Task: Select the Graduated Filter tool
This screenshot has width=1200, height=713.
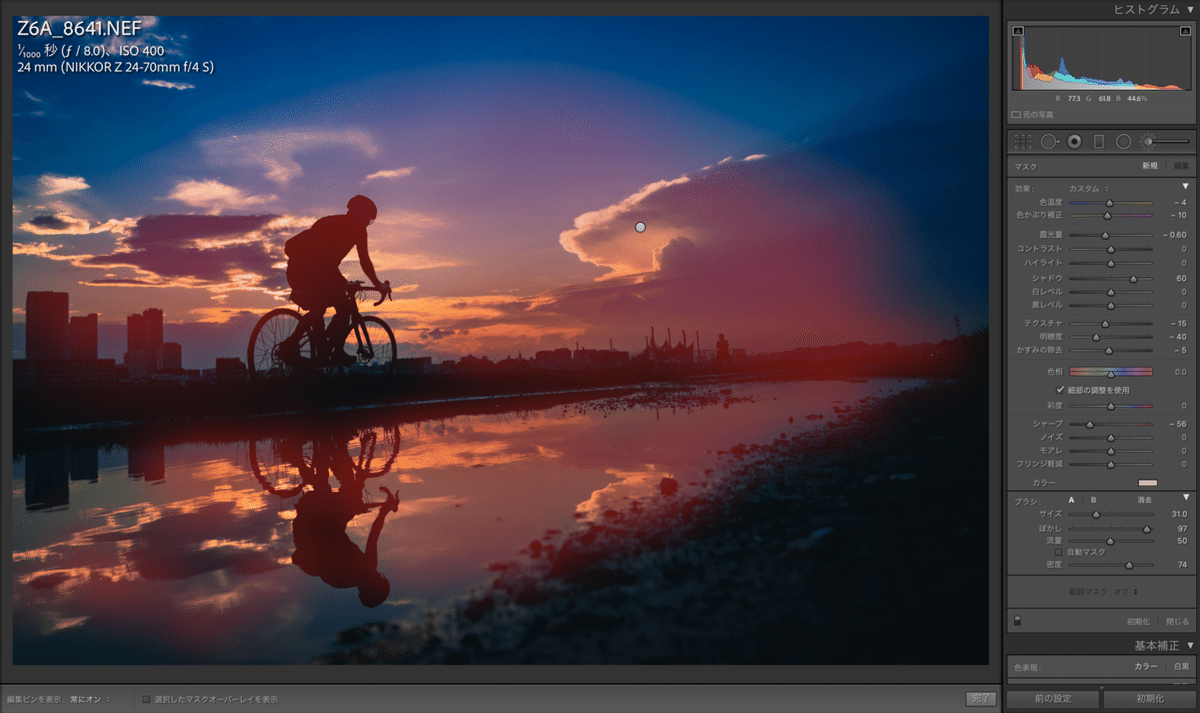Action: [1098, 142]
